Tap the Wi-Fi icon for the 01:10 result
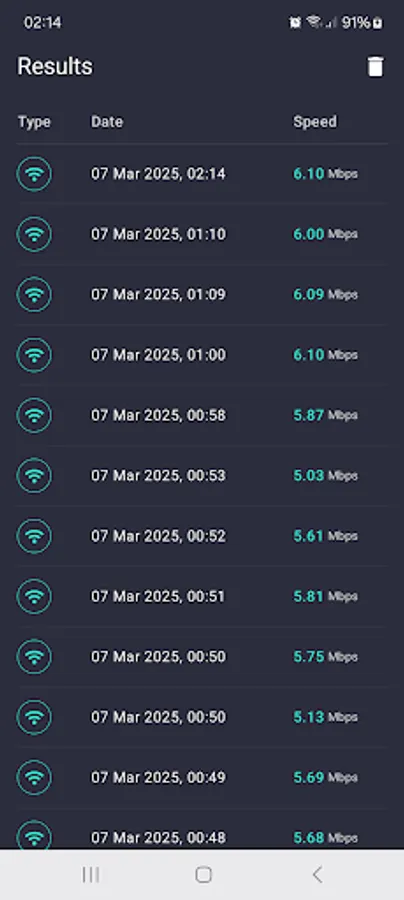 coord(34,234)
